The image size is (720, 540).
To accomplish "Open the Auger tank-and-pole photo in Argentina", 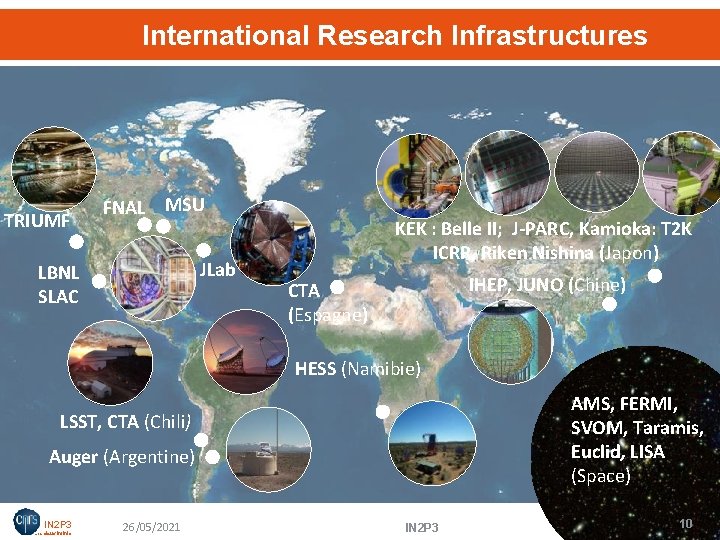I will [x=269, y=449].
